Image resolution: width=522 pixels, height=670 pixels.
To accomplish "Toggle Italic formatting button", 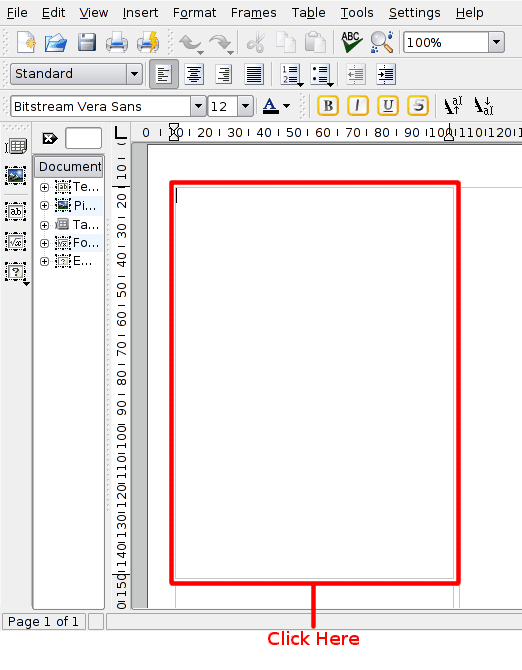I will [x=358, y=106].
